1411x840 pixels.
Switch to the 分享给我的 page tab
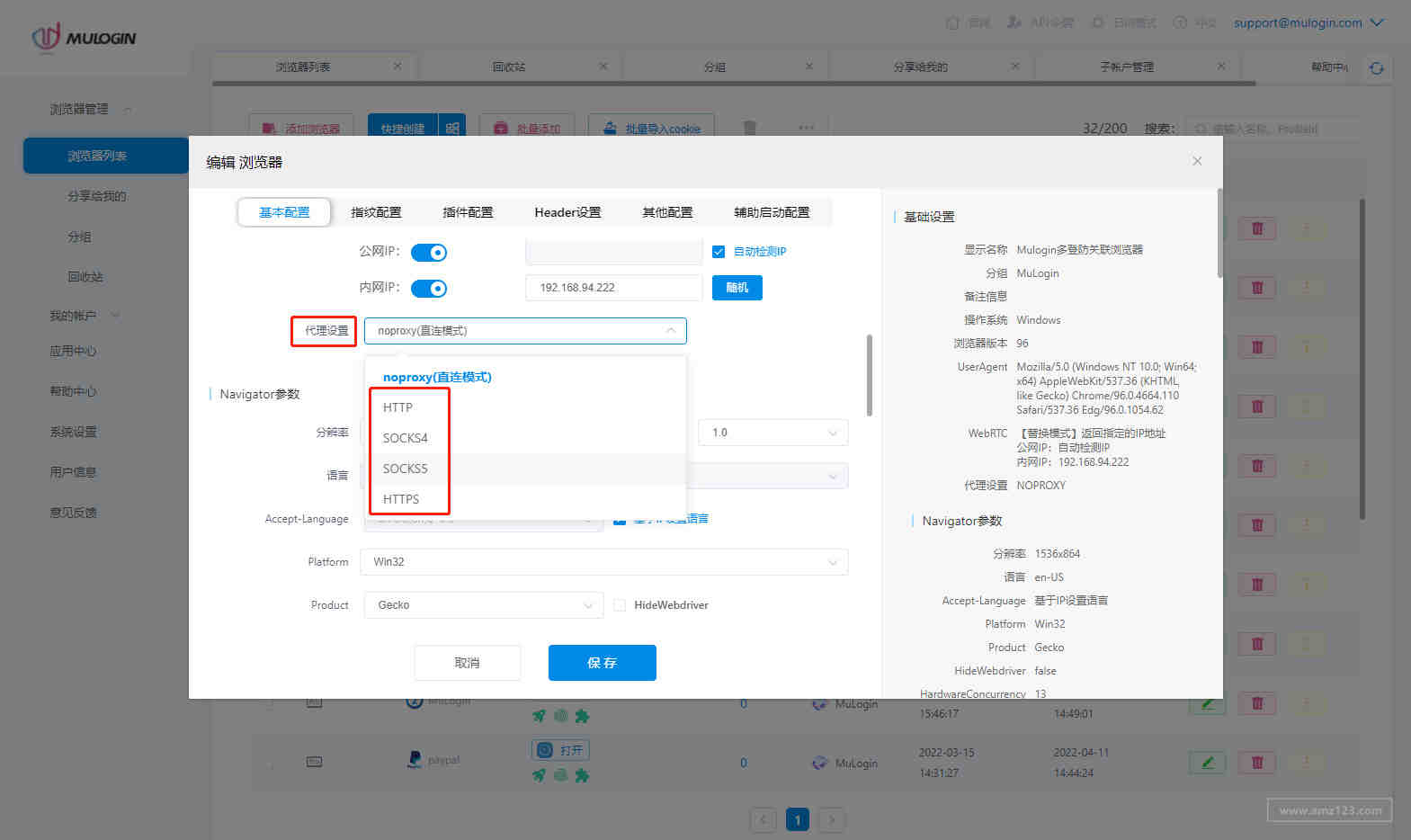(921, 67)
